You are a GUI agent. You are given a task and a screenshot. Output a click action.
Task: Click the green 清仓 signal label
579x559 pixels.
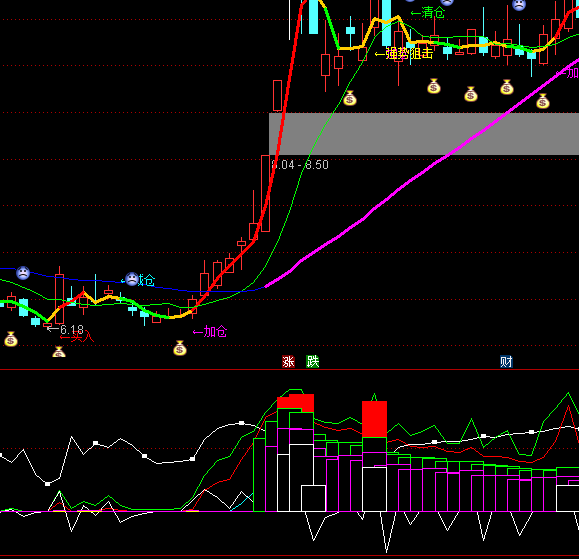(428, 13)
